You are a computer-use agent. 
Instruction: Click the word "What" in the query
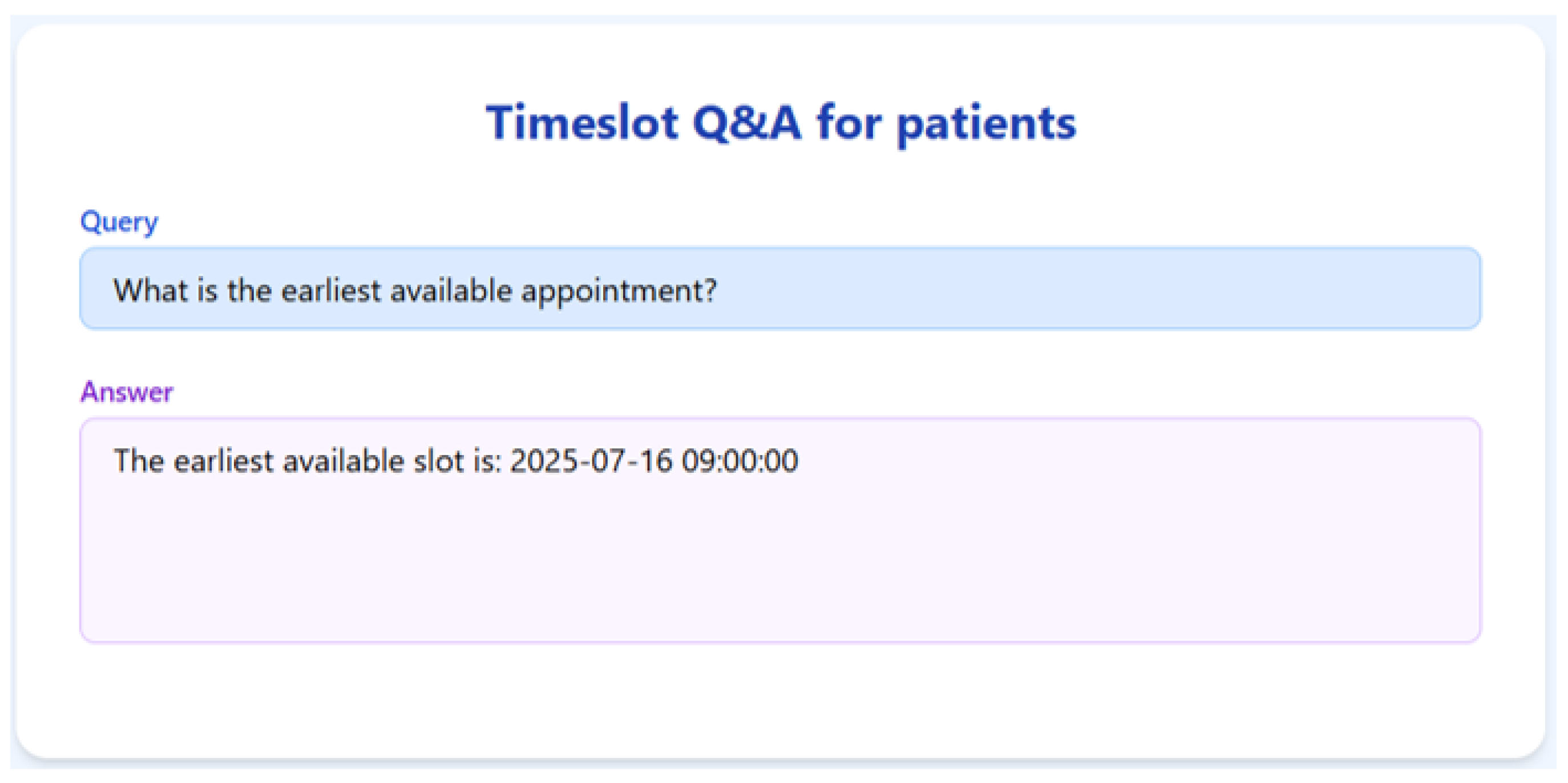(x=149, y=291)
